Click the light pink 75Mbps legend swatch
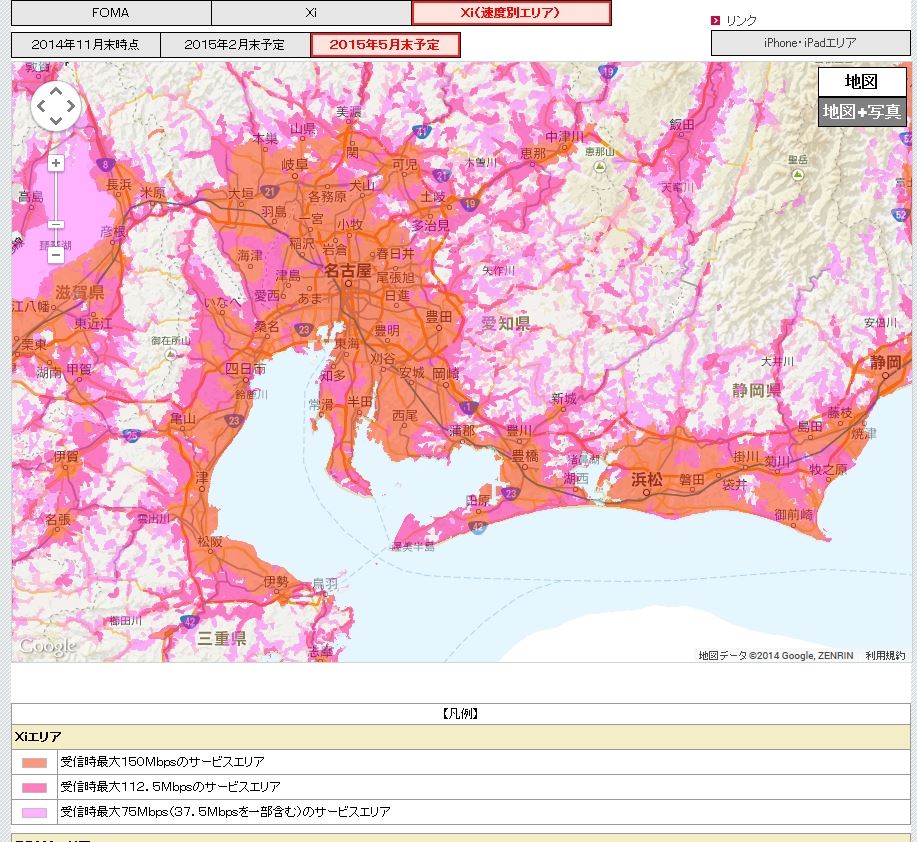The width and height of the screenshot is (917, 842). (34, 813)
